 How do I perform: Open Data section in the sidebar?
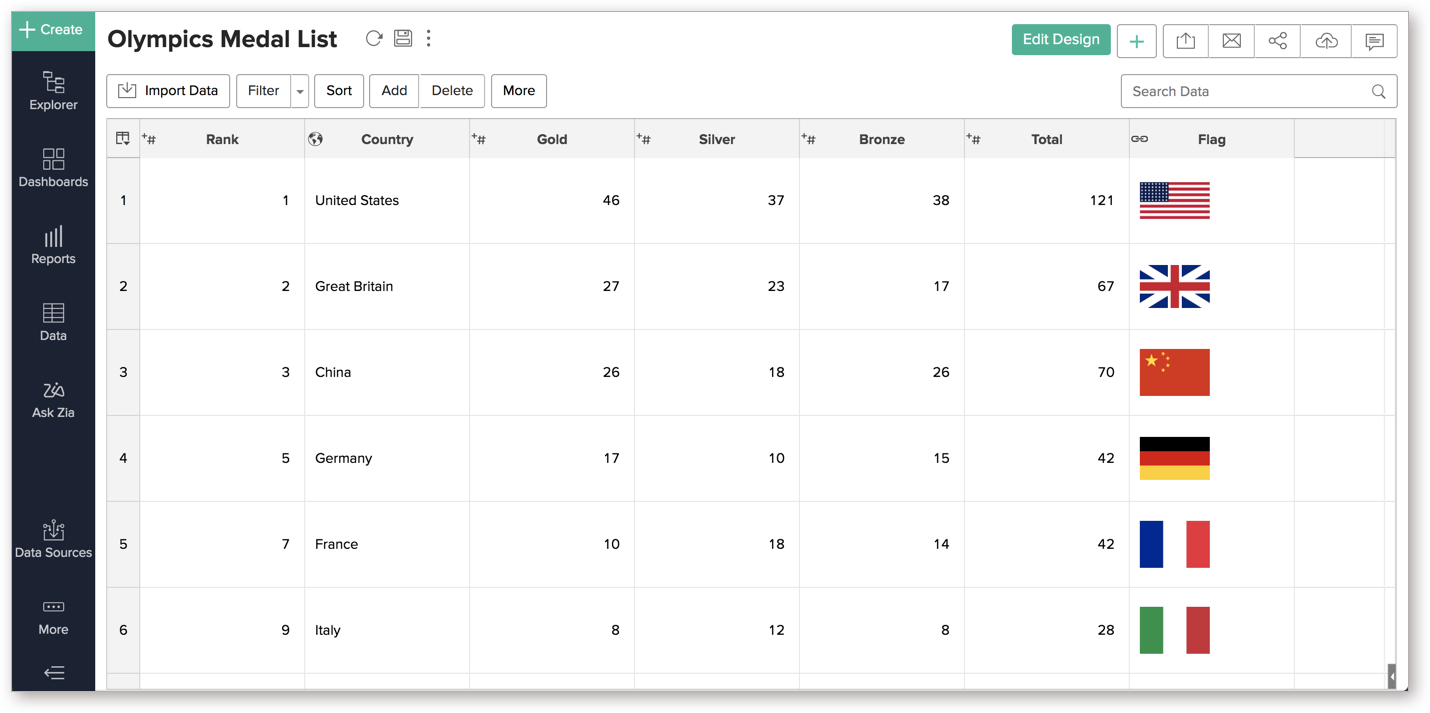click(x=53, y=322)
